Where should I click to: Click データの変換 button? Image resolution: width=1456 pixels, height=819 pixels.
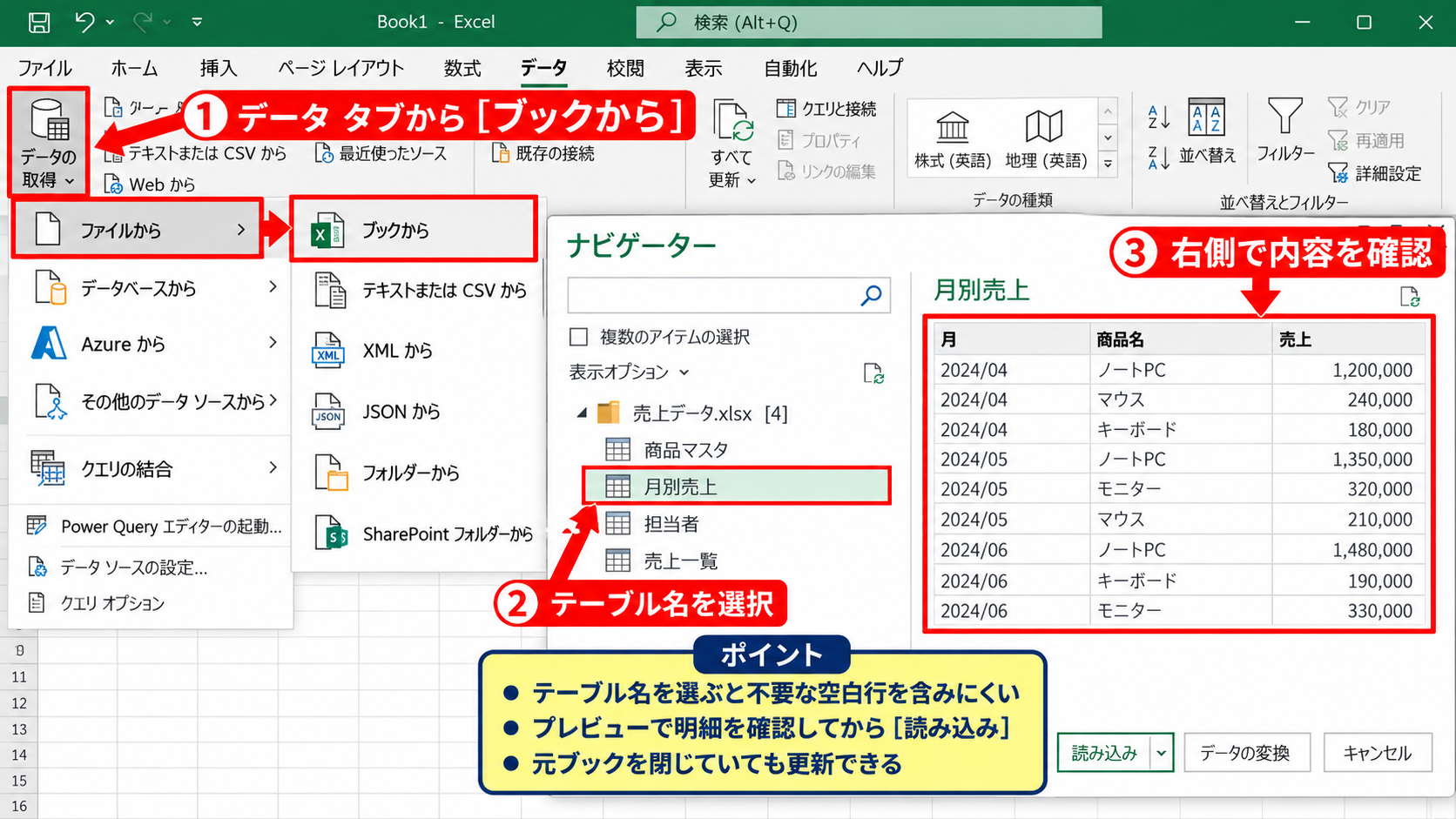[x=1245, y=754]
